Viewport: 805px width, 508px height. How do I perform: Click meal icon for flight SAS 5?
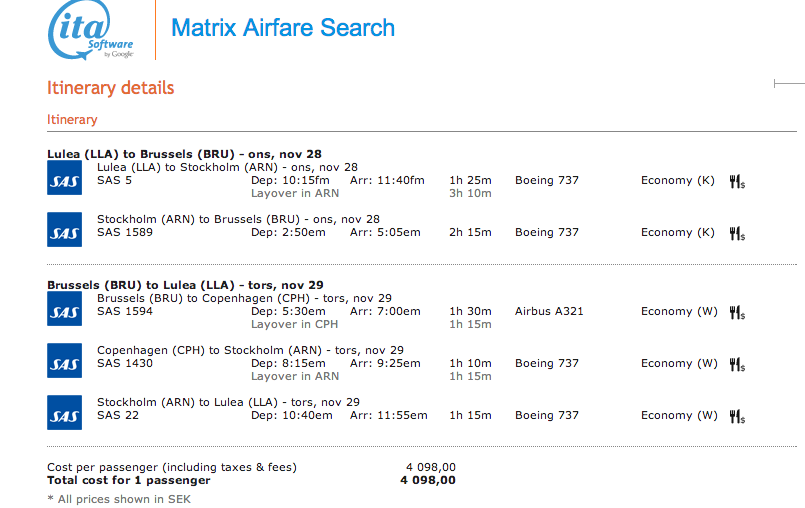click(x=737, y=182)
